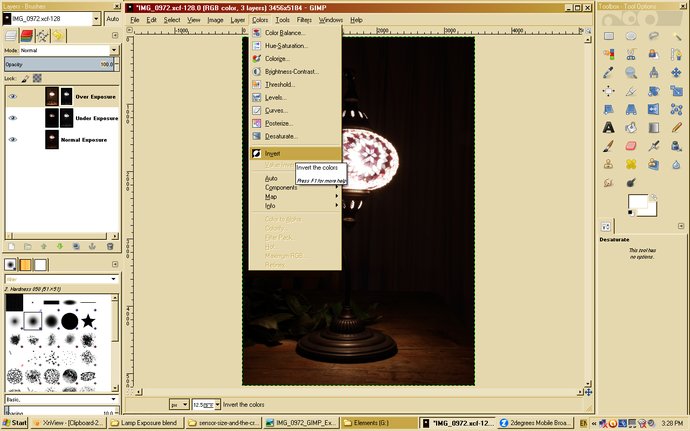Screen dimensions: 690x431
Task: Select the Zoom magnifier tool
Action: (631, 72)
